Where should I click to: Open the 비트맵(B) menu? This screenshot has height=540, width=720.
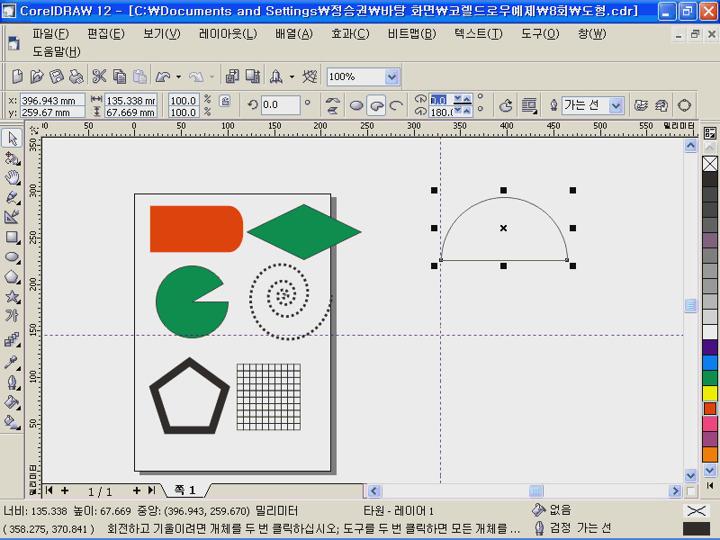coord(412,34)
